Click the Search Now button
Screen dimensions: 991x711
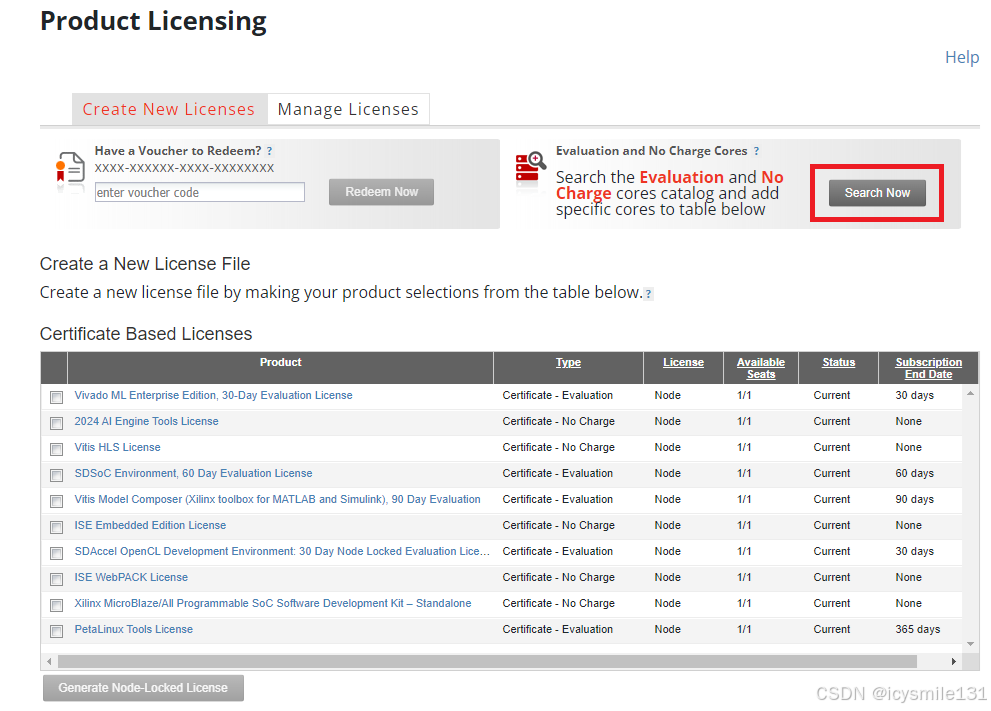877,193
